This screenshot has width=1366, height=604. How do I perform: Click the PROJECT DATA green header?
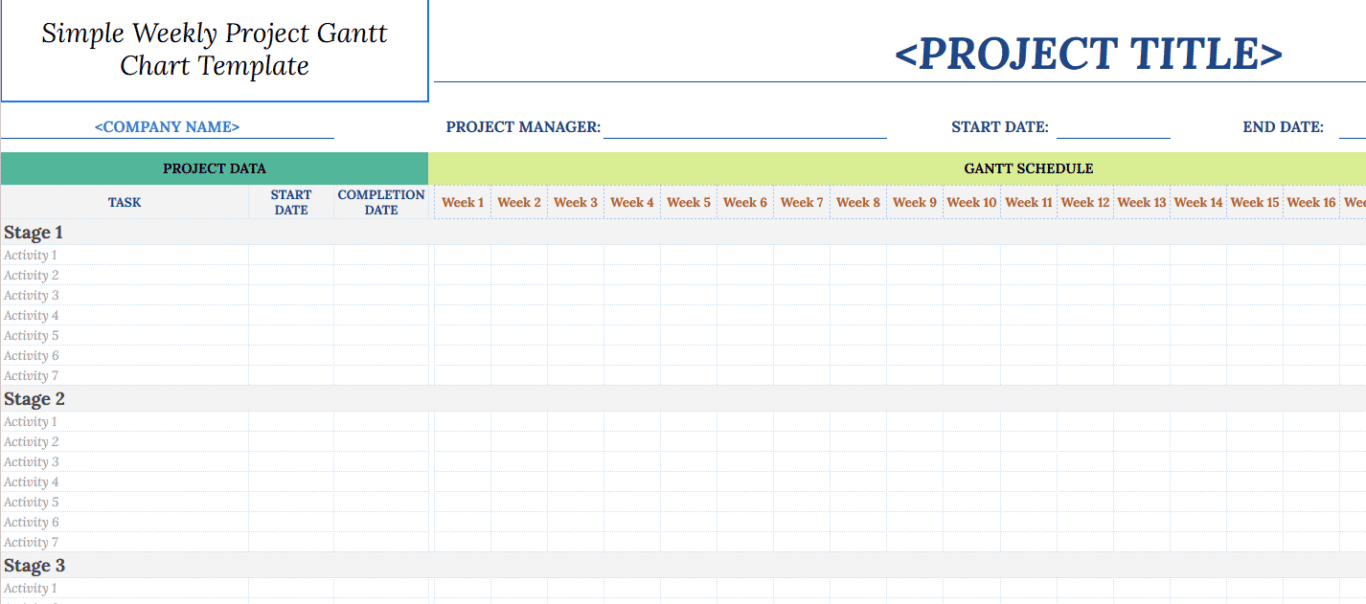pyautogui.click(x=214, y=168)
